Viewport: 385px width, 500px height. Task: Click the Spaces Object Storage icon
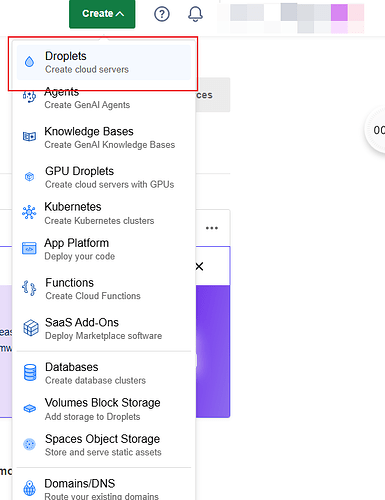tap(29, 444)
